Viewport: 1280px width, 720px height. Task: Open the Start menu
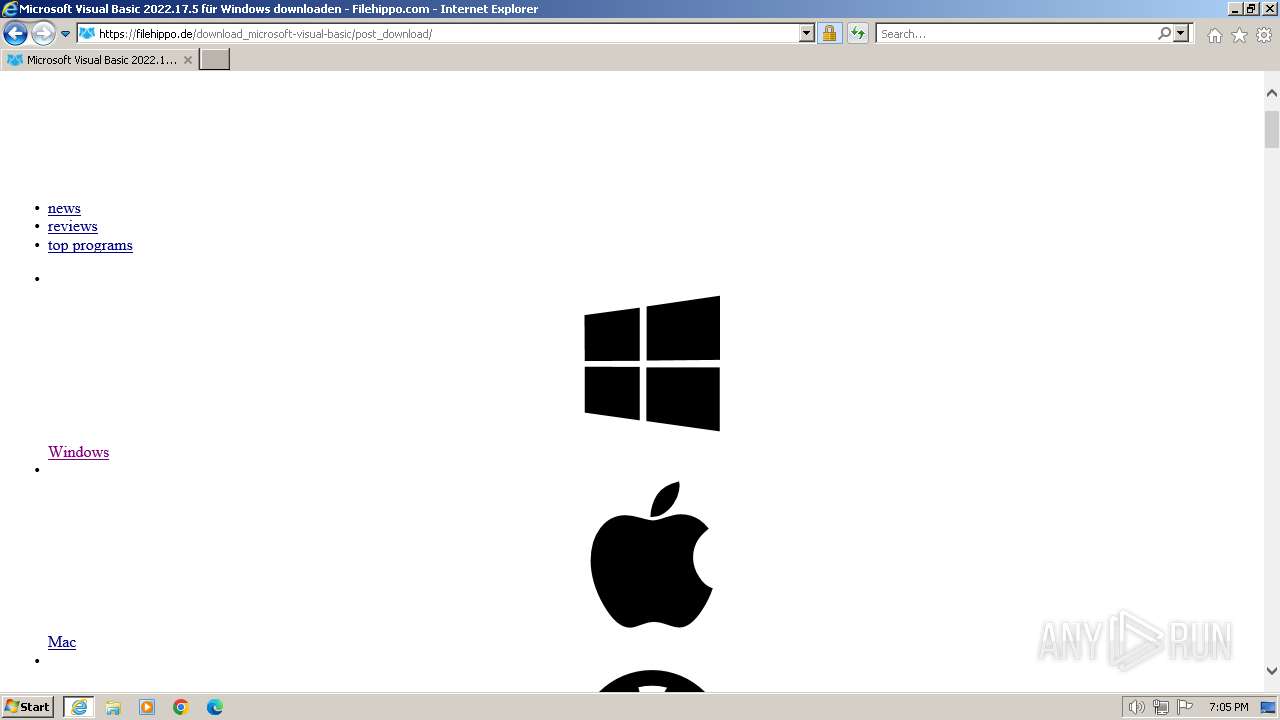(x=28, y=706)
